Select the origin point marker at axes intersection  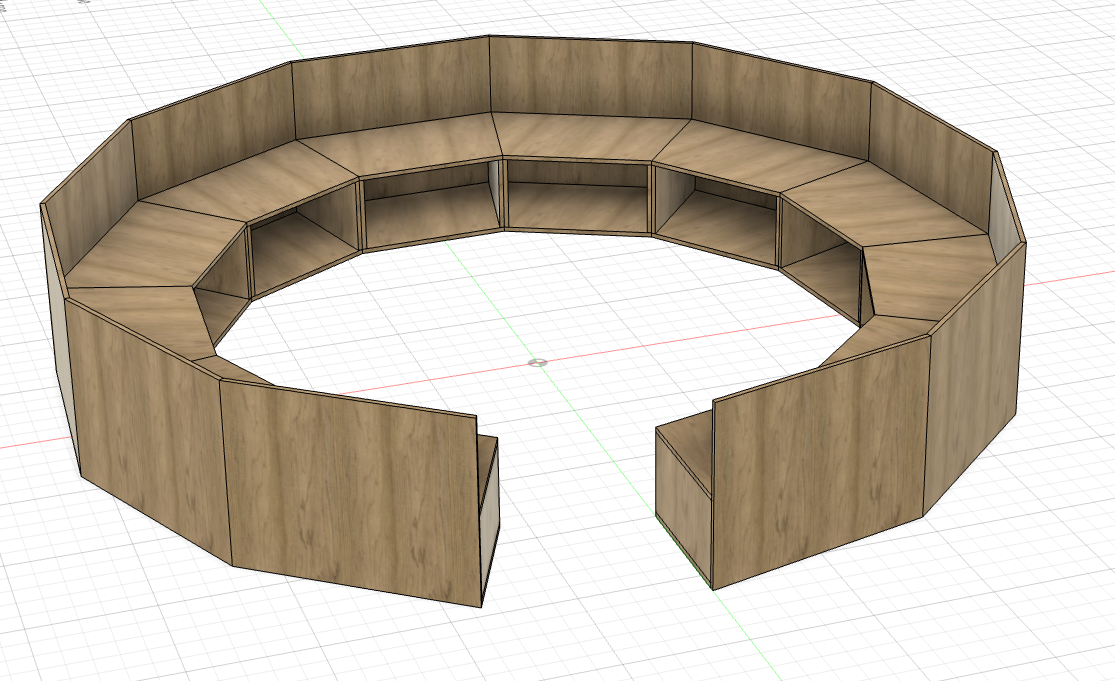538,363
